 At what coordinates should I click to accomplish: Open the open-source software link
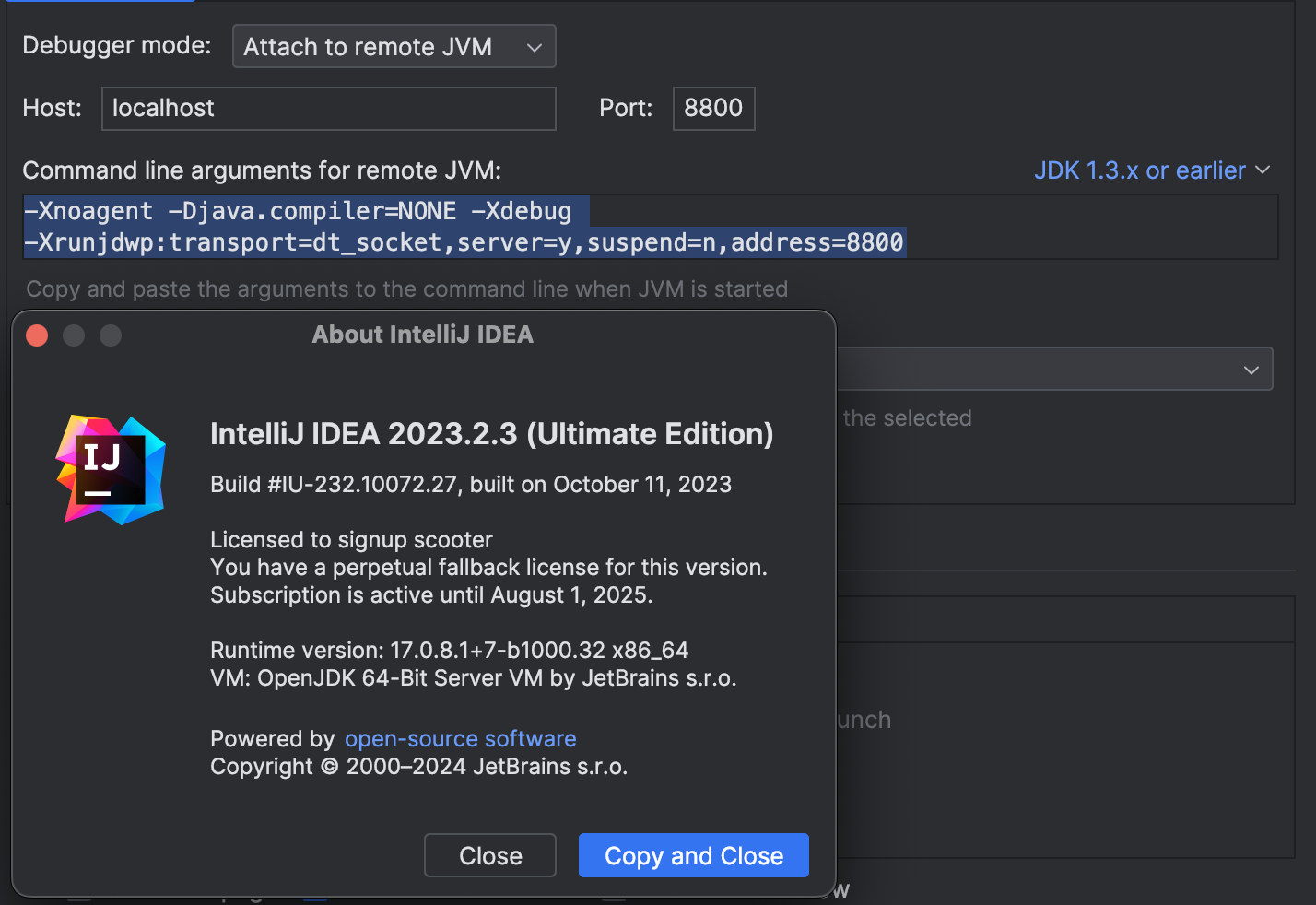click(x=460, y=739)
